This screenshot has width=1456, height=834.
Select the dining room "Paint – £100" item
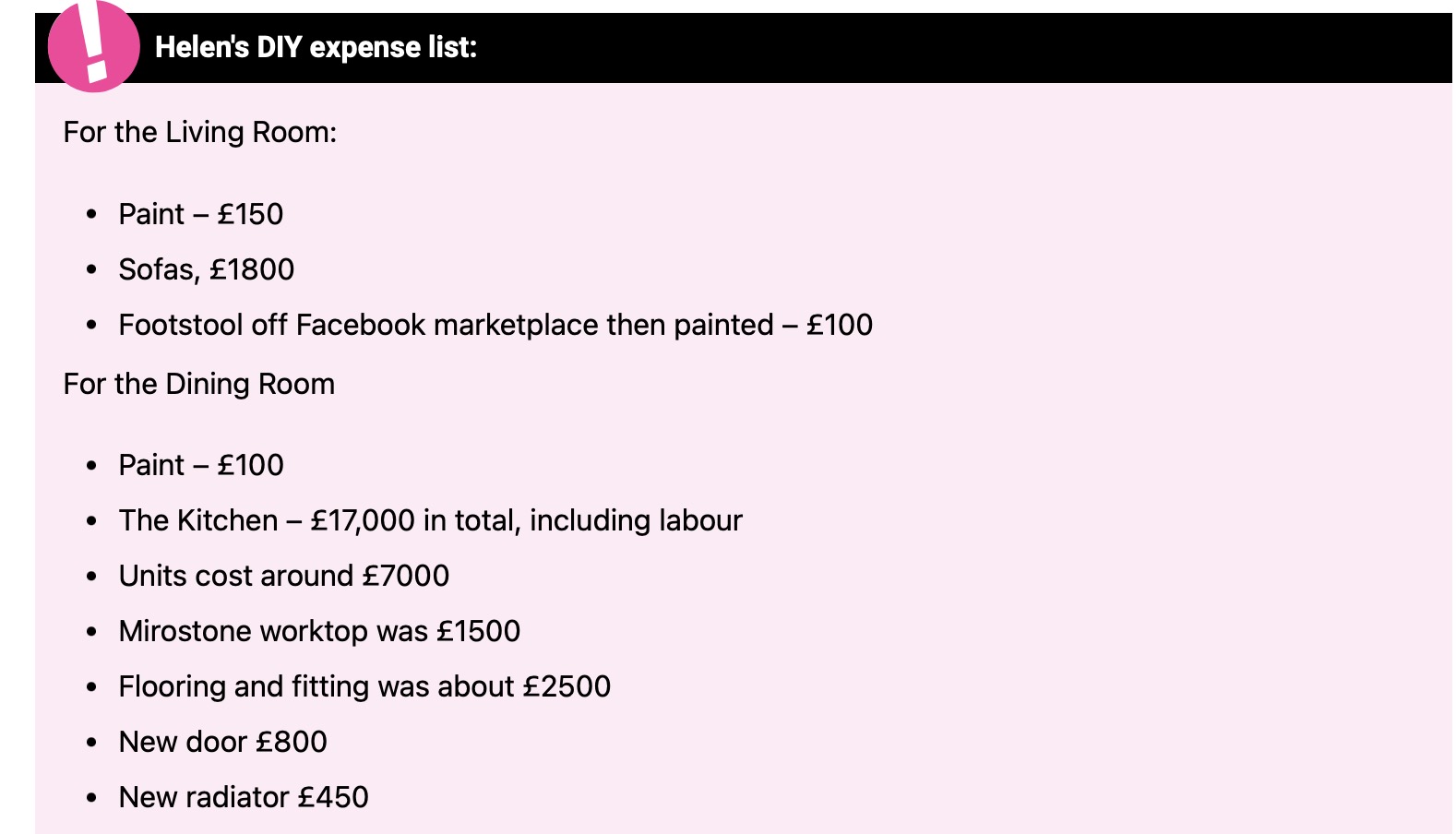pos(200,465)
